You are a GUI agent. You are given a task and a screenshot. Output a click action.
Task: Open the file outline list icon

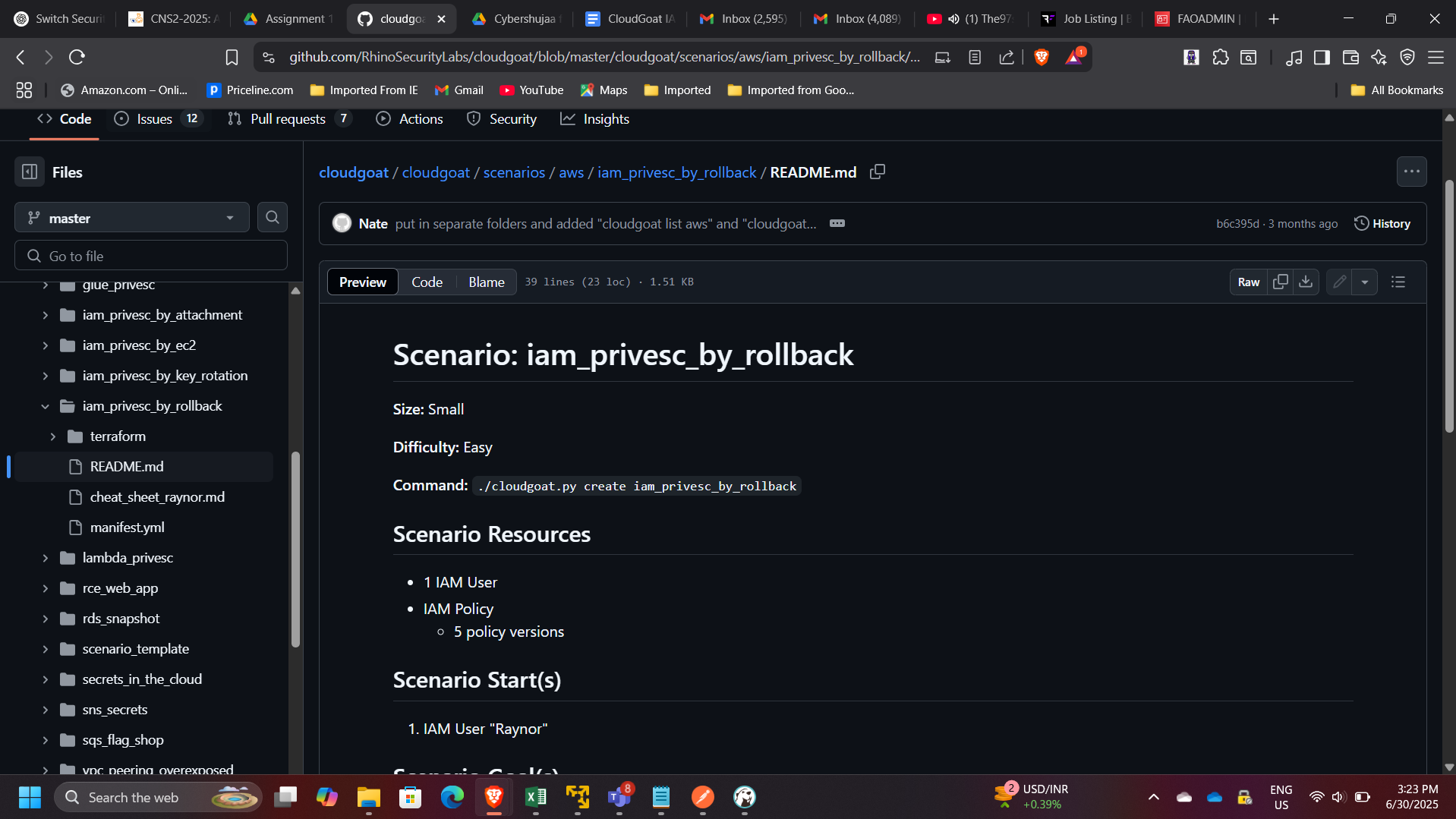[1399, 282]
